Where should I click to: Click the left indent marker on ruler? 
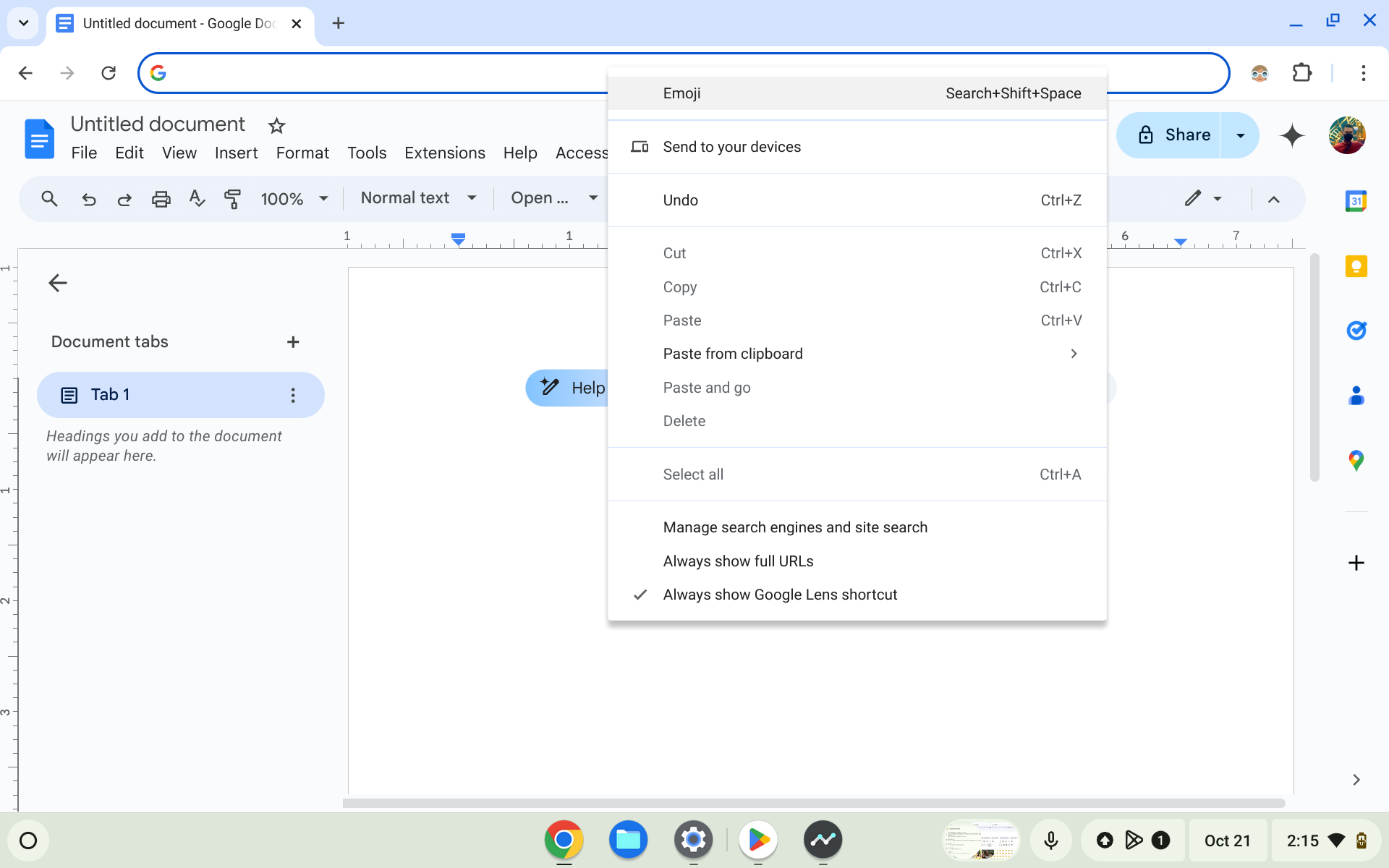coord(458,239)
